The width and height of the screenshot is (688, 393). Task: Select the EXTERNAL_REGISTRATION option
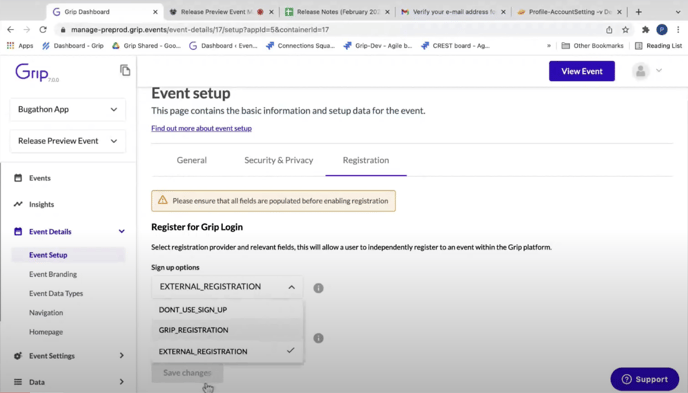coord(227,351)
